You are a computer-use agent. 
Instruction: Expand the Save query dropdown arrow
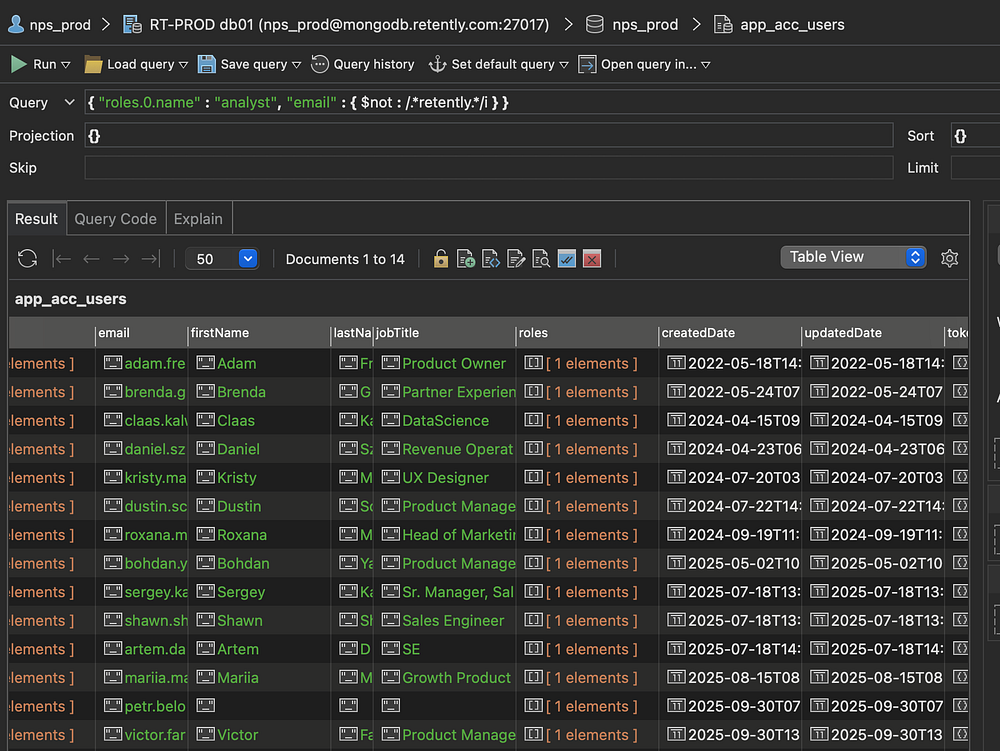pyautogui.click(x=296, y=65)
